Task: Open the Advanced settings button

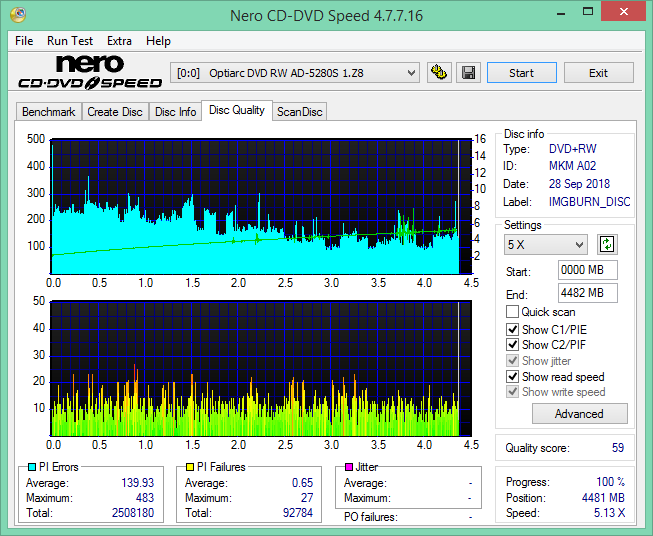Action: pyautogui.click(x=579, y=414)
